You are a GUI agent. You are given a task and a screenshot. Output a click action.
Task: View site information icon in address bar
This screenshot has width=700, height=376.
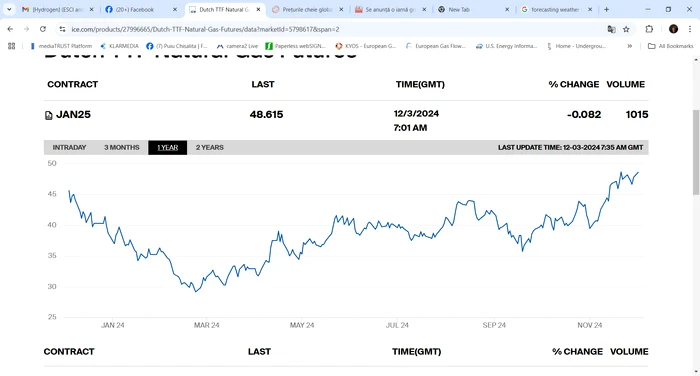[x=62, y=29]
